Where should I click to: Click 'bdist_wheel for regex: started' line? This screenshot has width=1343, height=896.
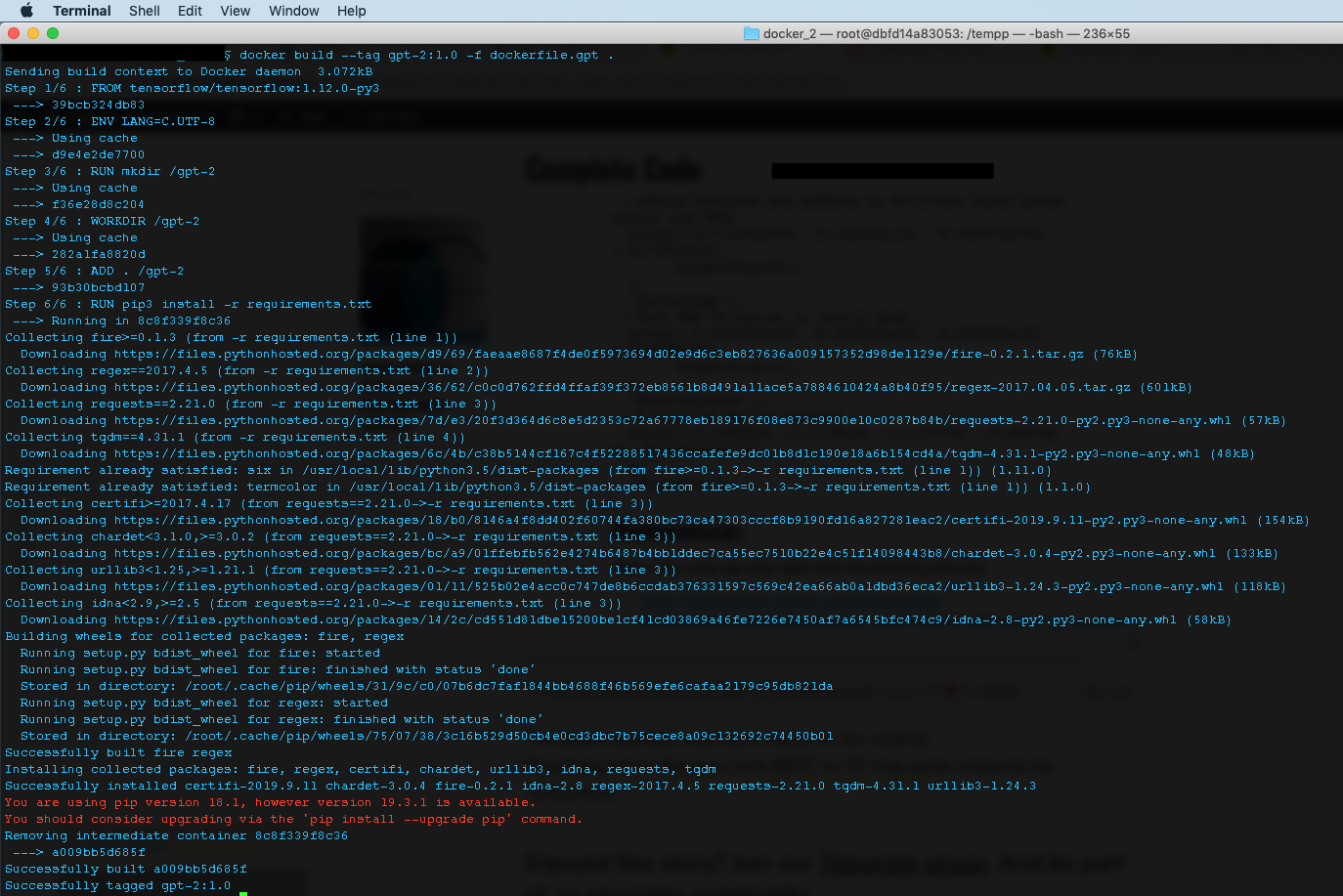[x=204, y=703]
